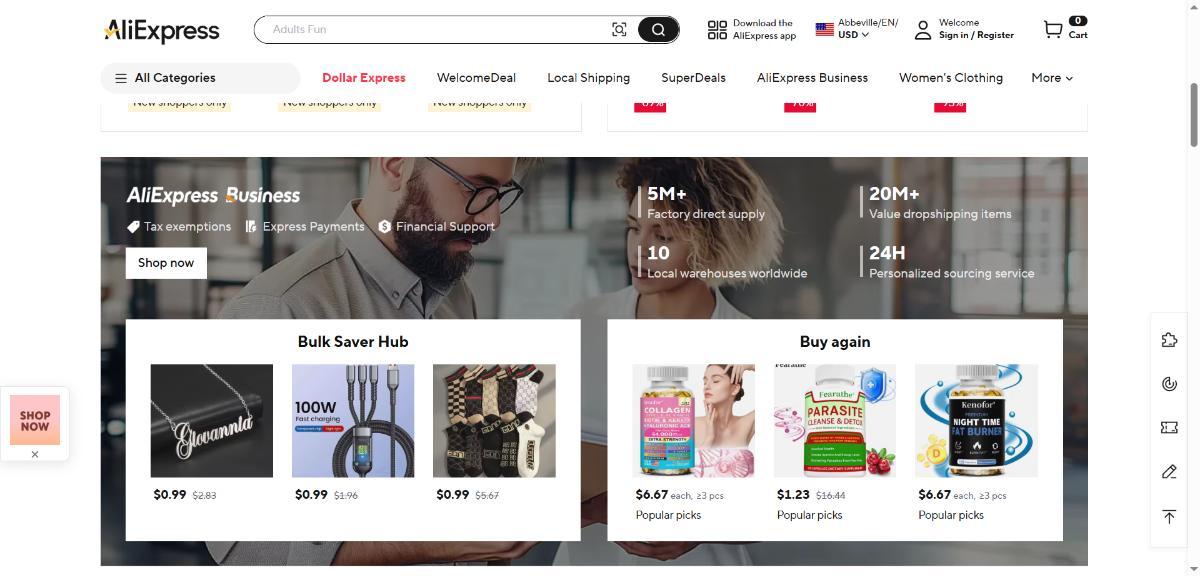Open the coupon ticket icon in sidebar
Screen dimensions: 1200x576
(1169, 427)
